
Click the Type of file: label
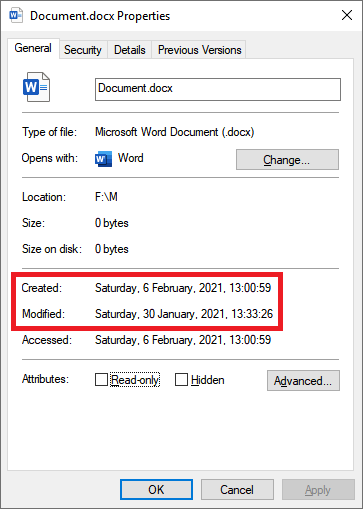(49, 132)
